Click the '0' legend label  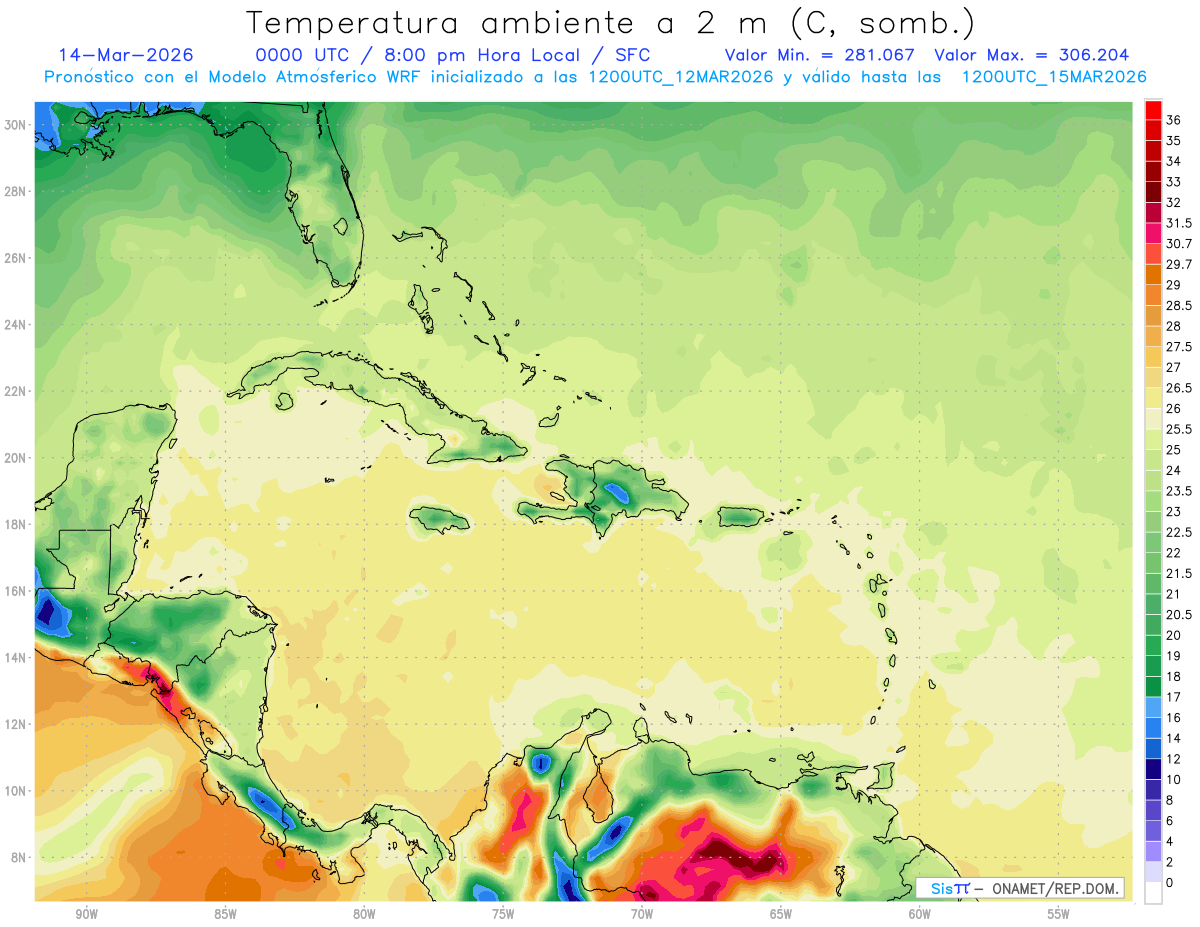coord(1170,882)
